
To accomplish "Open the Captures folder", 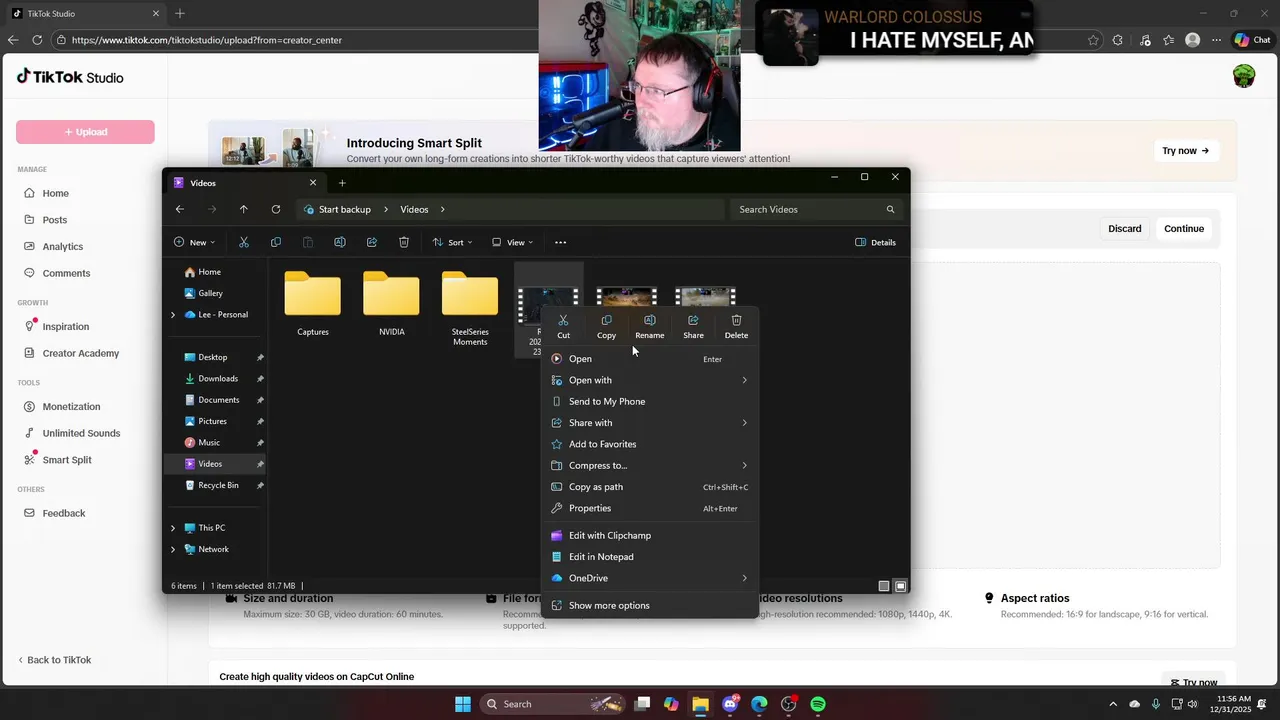I will (x=313, y=304).
